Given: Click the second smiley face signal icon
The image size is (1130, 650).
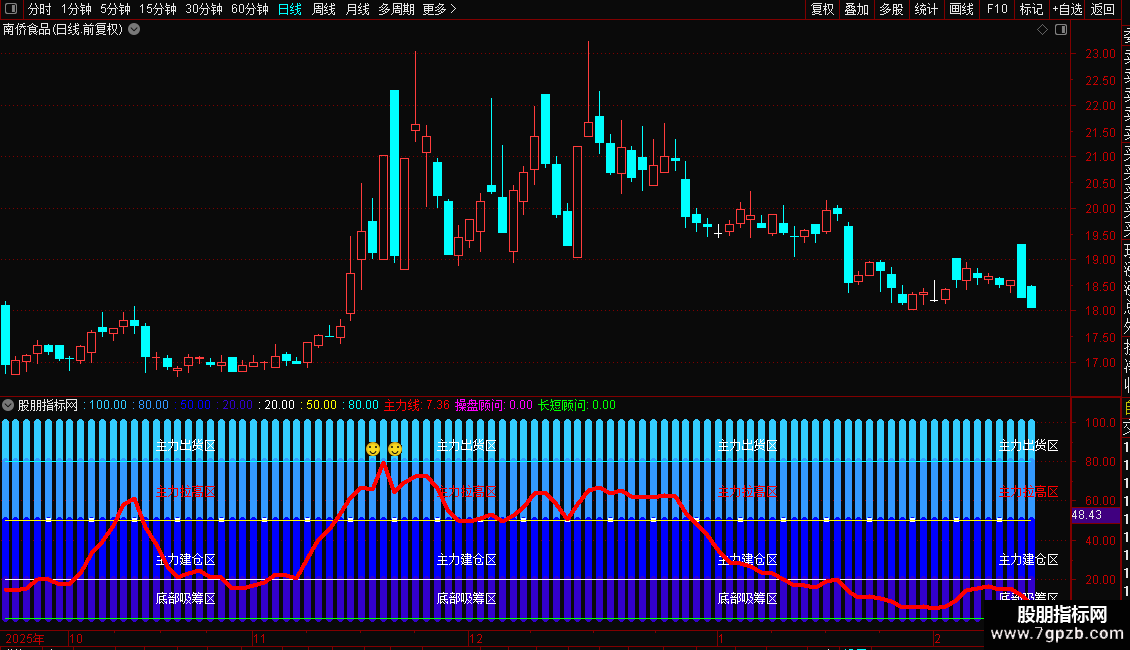Looking at the screenshot, I should 395,449.
